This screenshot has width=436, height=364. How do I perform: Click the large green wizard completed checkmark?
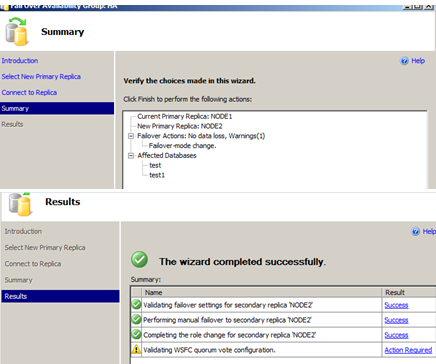pos(139,259)
